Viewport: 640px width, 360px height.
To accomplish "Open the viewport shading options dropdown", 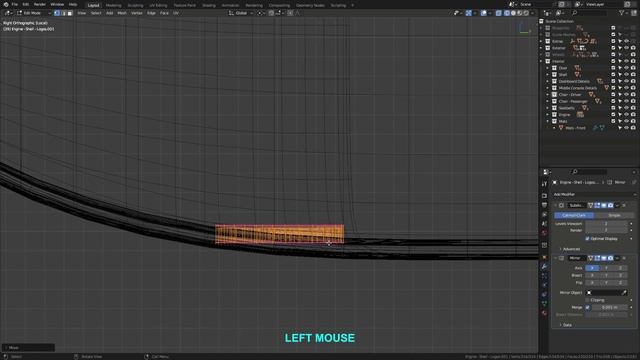I will click(532, 13).
